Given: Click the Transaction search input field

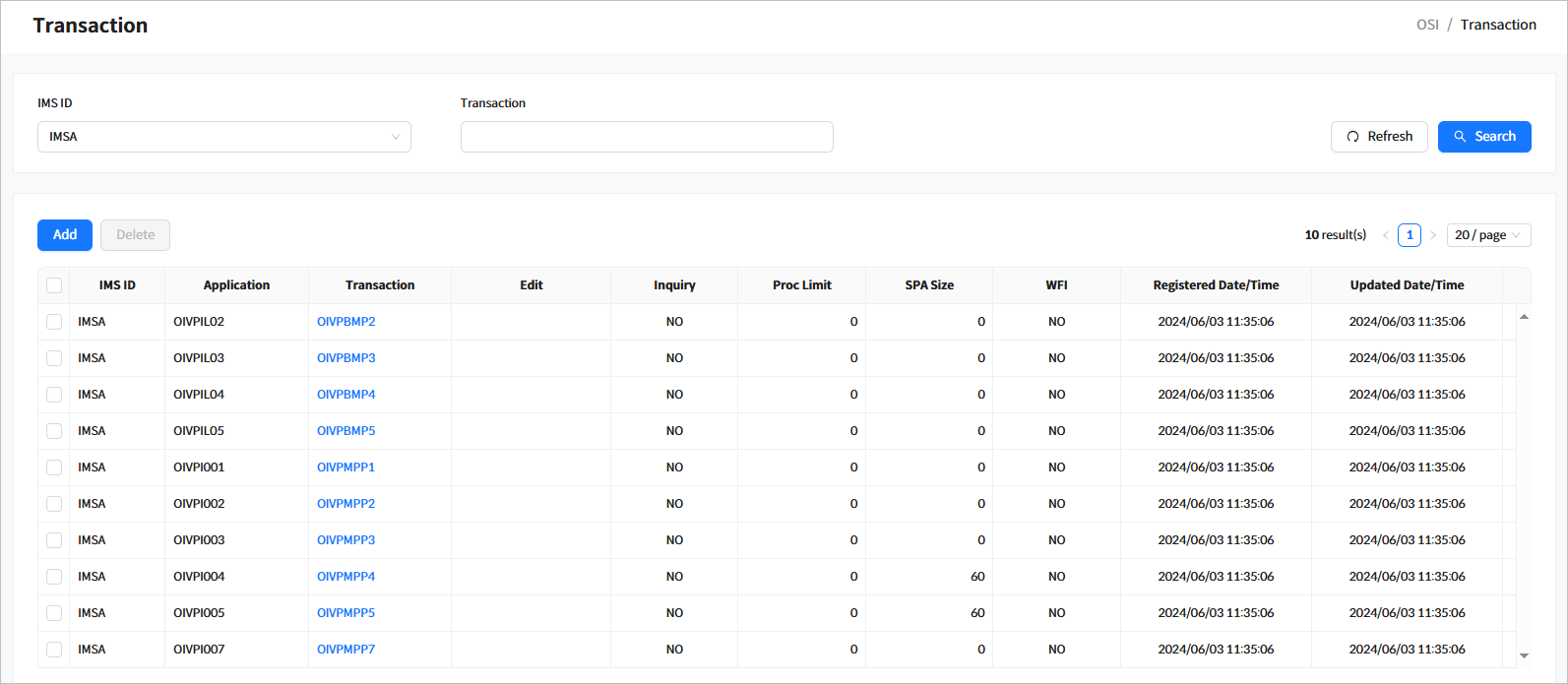Looking at the screenshot, I should click(x=647, y=137).
